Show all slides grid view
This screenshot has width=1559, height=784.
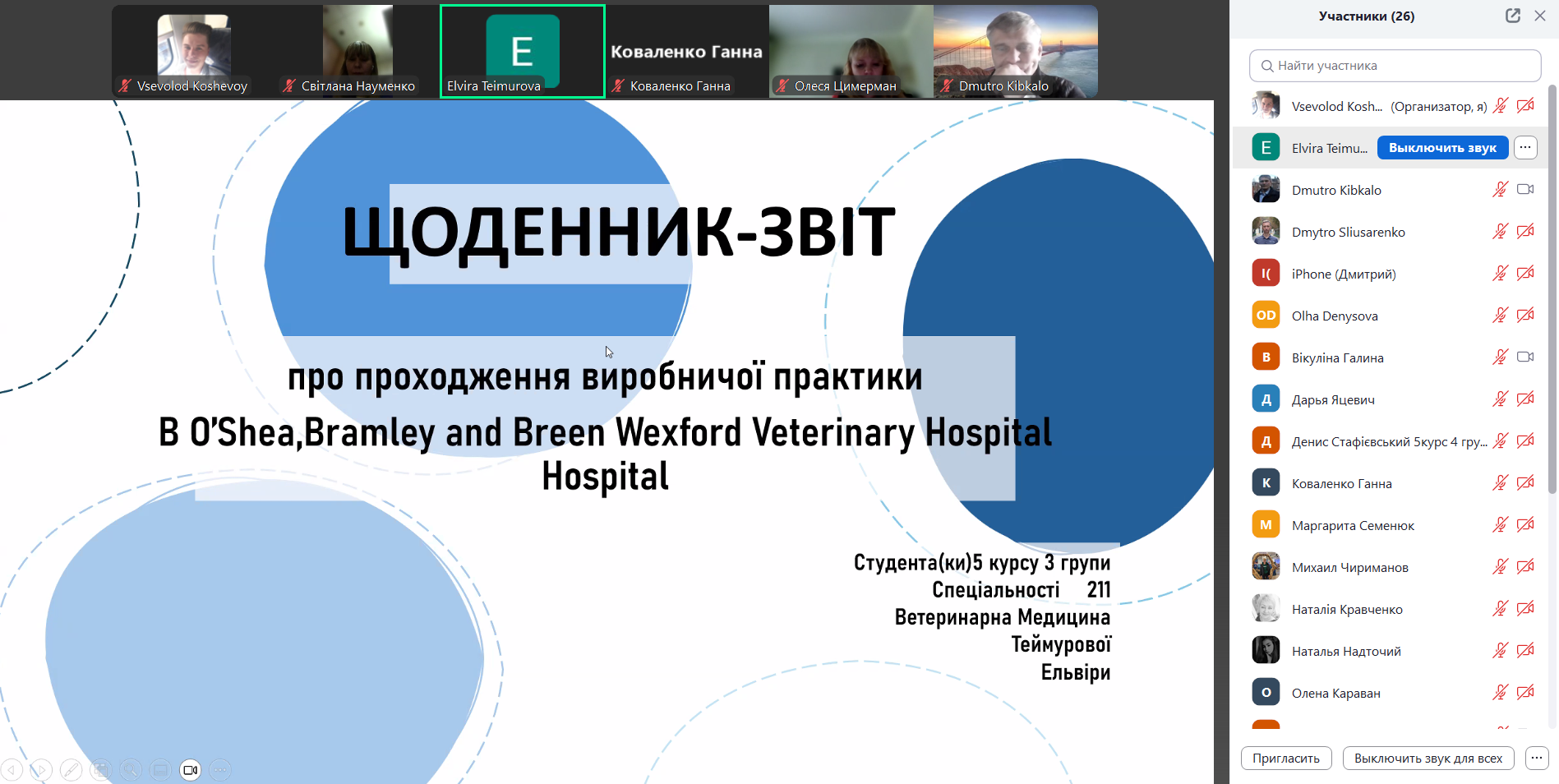pyautogui.click(x=101, y=770)
